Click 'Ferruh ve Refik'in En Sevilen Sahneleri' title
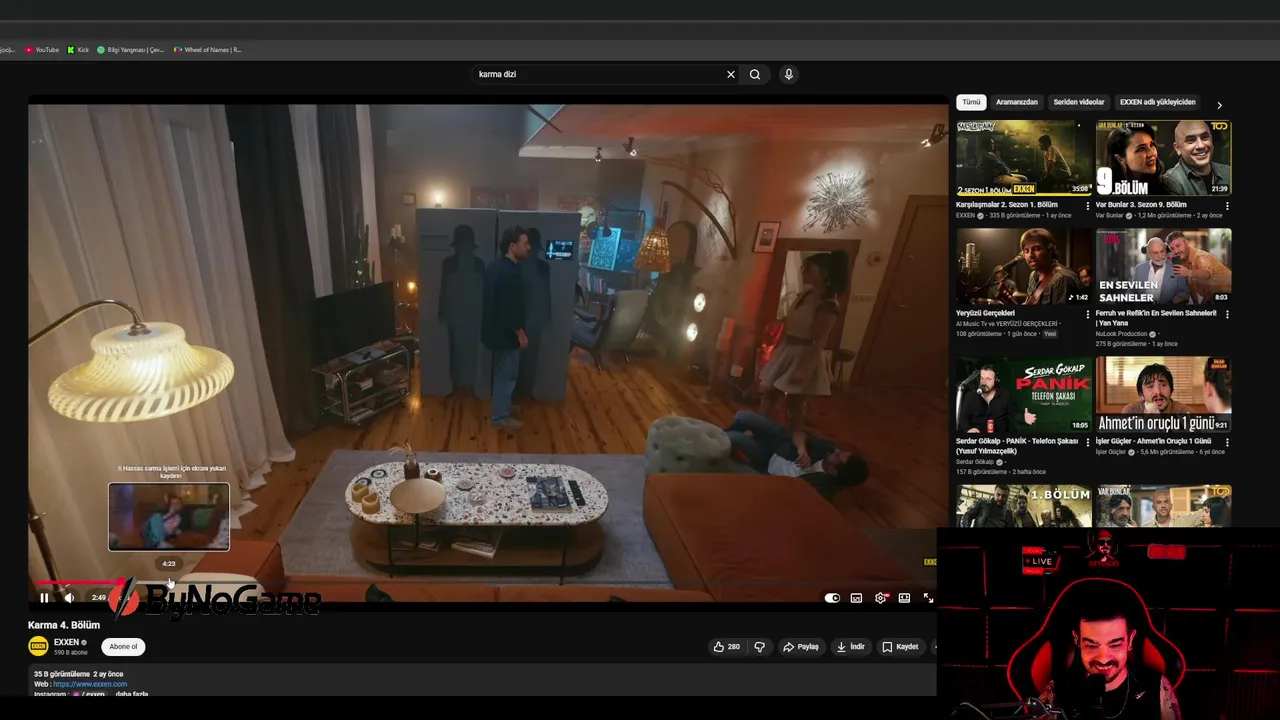The width and height of the screenshot is (1280, 720). 1156,317
